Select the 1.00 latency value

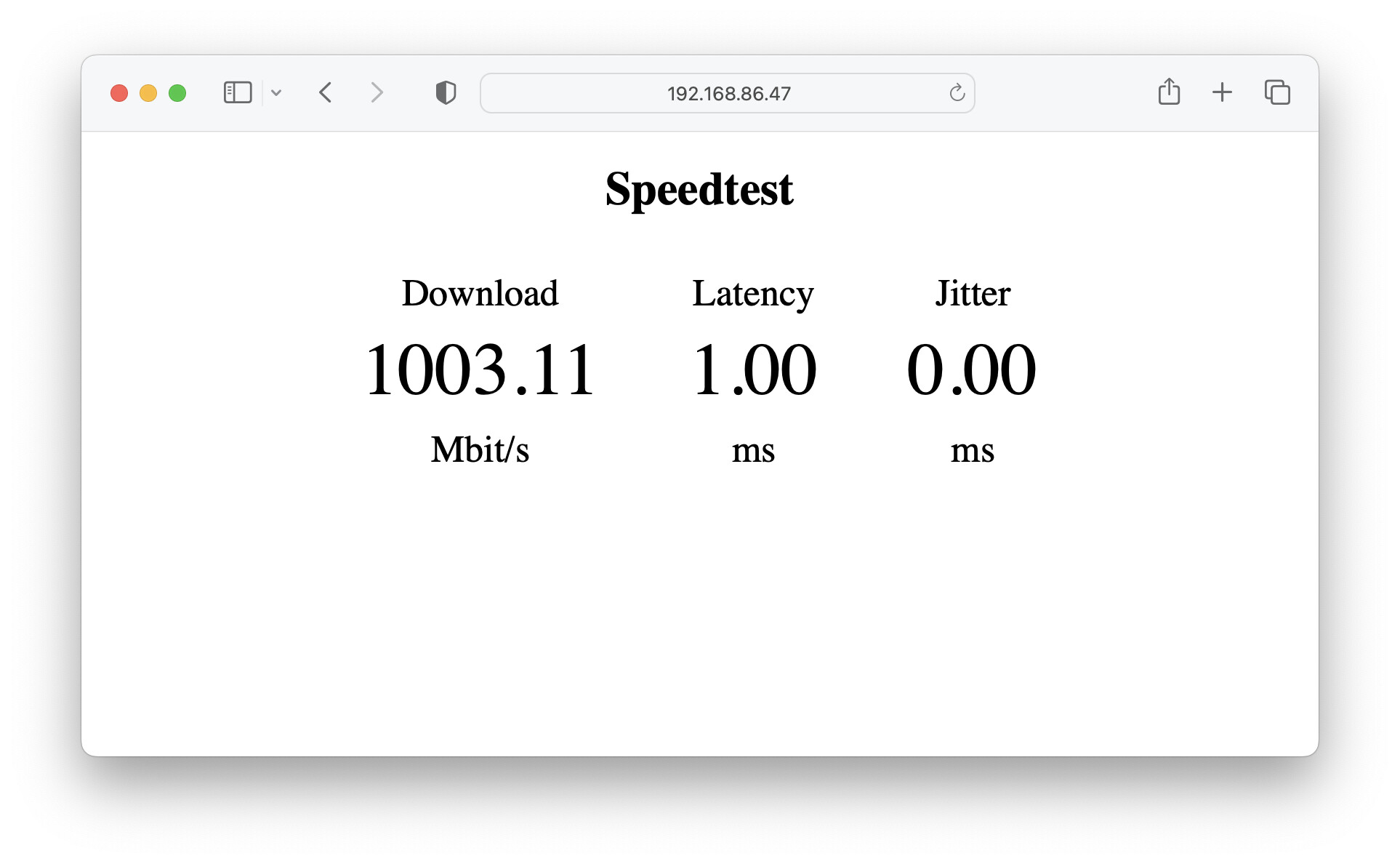tap(755, 370)
